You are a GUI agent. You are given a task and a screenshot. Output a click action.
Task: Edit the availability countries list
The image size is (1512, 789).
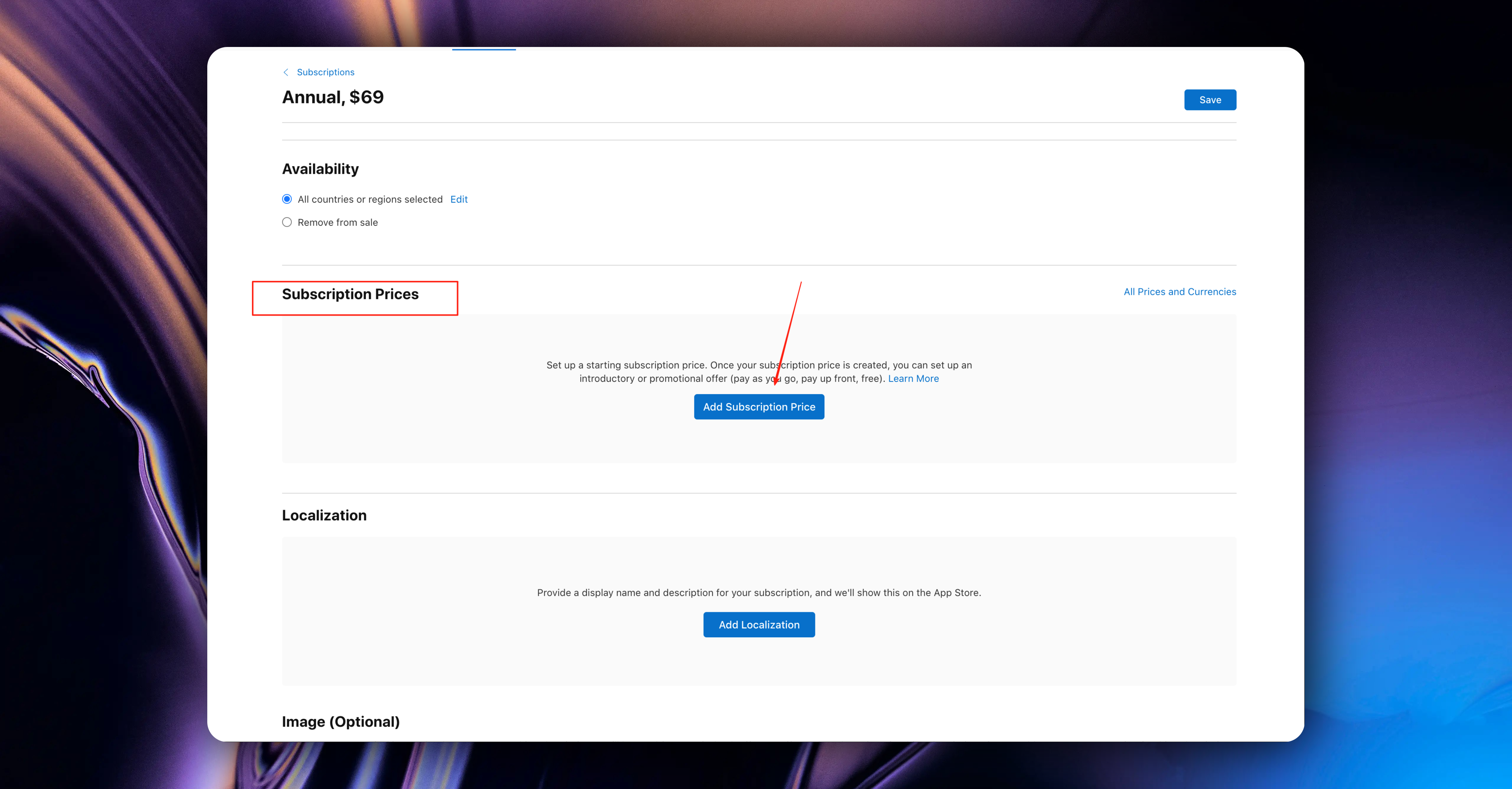[x=458, y=199]
